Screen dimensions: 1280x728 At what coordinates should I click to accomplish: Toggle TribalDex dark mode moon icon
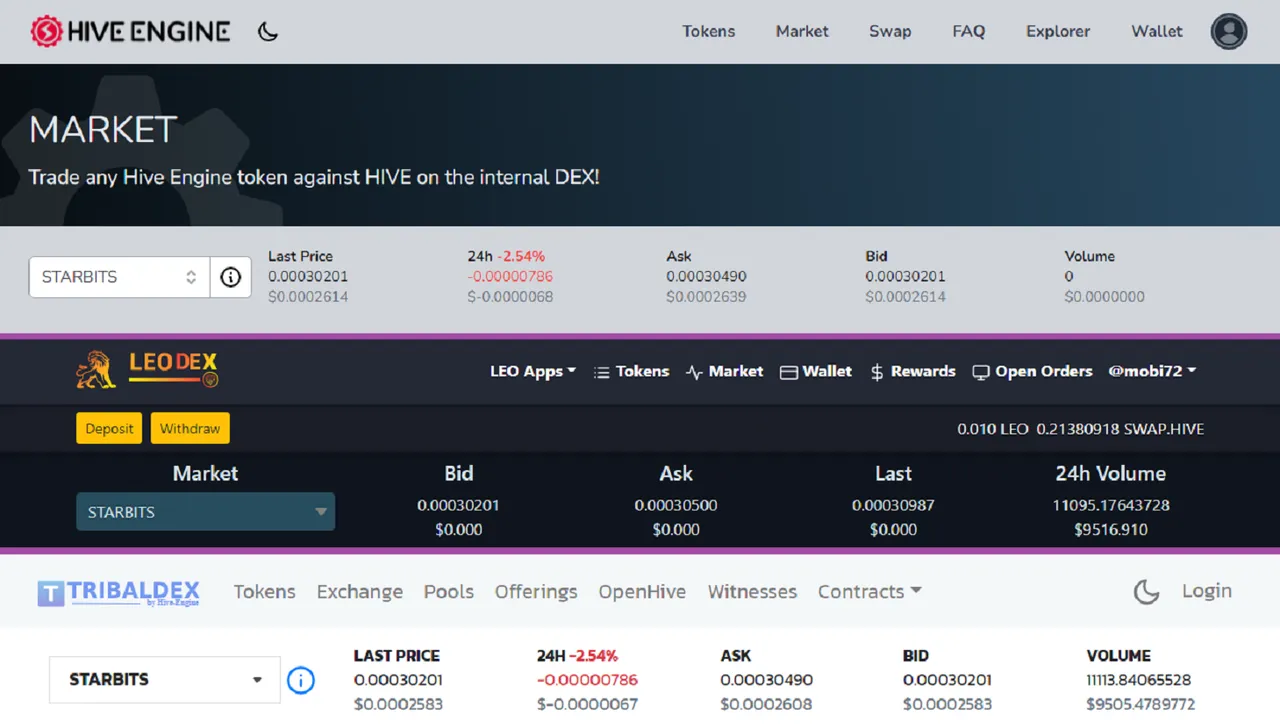pos(1146,592)
